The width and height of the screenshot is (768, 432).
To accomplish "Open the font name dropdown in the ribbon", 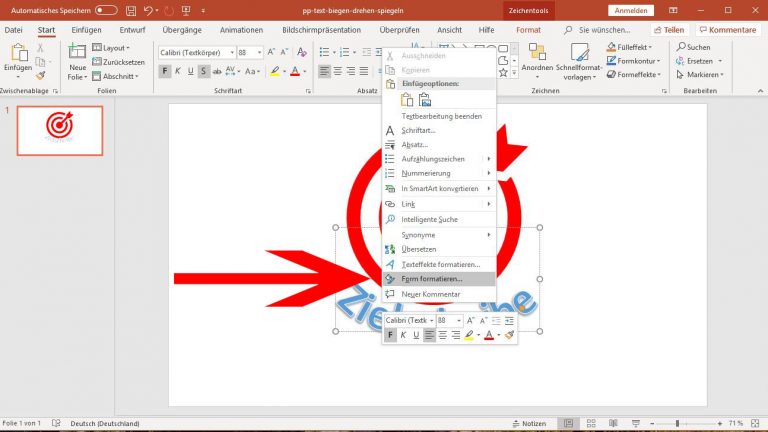I will click(x=195, y=53).
